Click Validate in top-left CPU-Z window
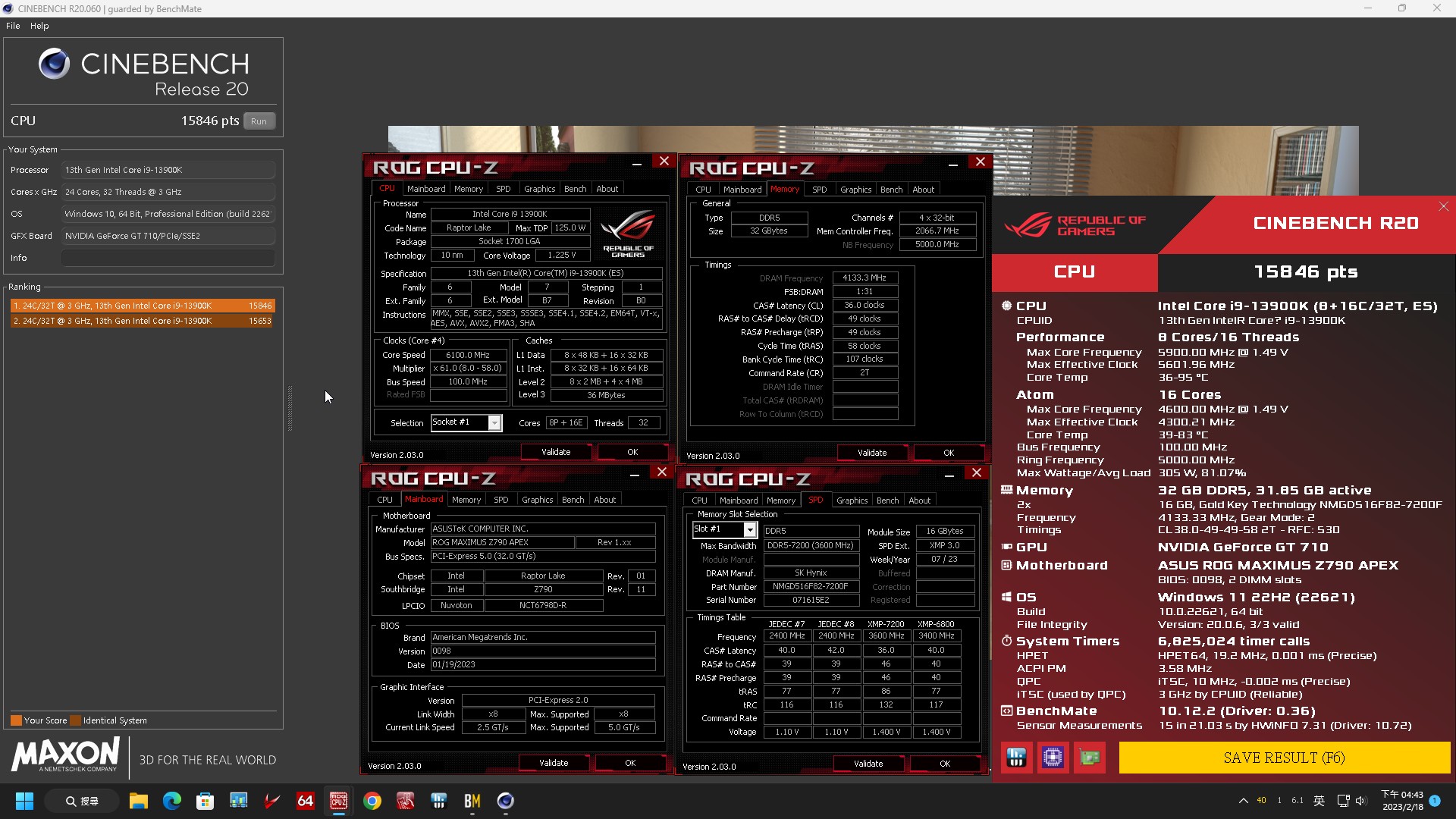The height and width of the screenshot is (819, 1456). point(556,452)
